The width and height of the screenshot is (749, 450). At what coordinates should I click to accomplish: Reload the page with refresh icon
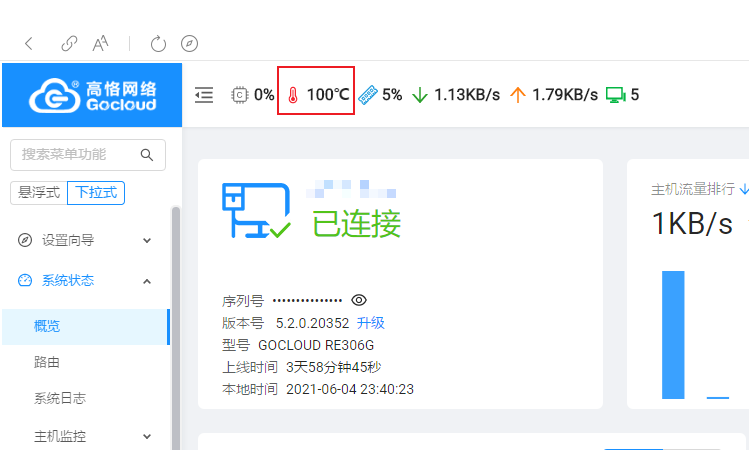pos(158,44)
